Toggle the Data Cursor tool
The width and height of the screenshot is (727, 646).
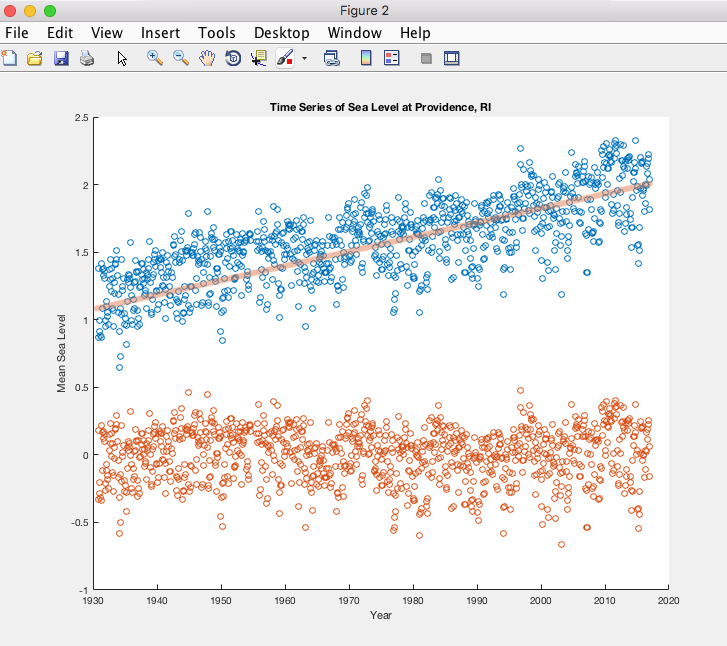point(259,58)
